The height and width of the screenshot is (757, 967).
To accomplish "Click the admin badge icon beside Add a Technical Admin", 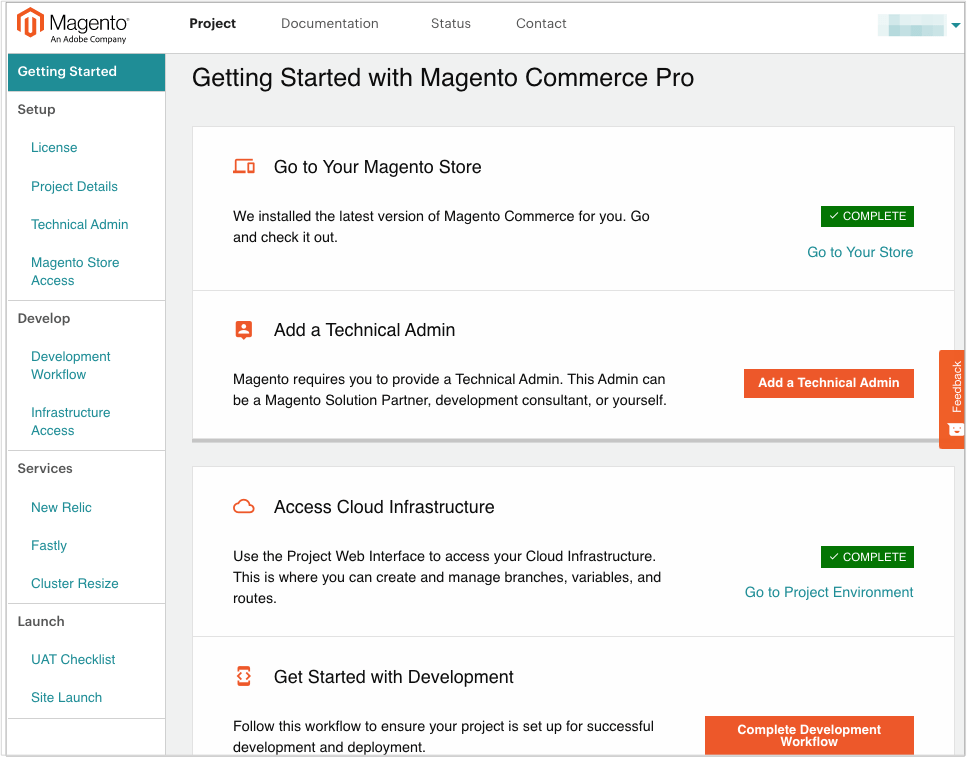I will [244, 330].
